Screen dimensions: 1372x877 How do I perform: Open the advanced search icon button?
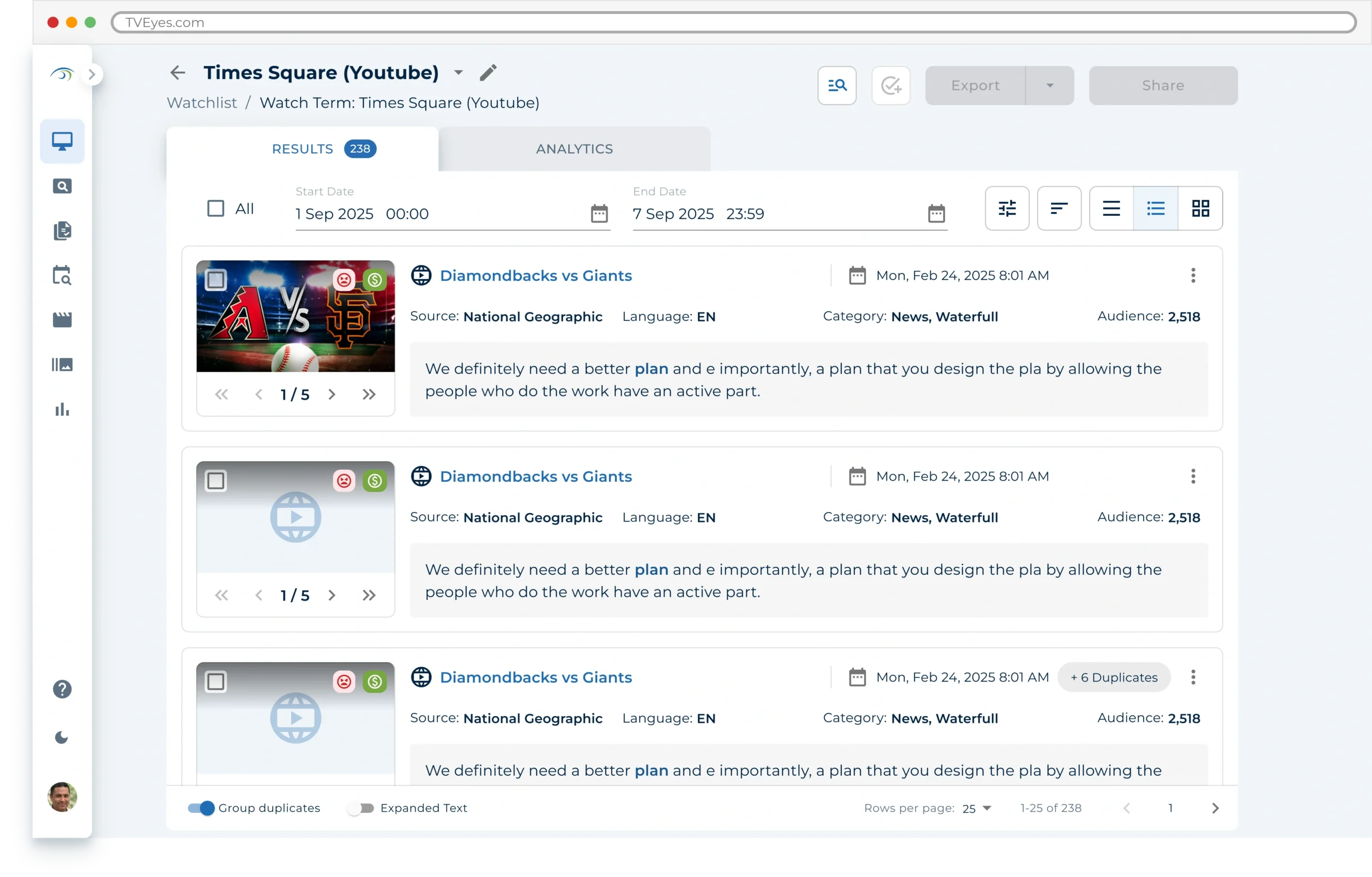click(837, 85)
